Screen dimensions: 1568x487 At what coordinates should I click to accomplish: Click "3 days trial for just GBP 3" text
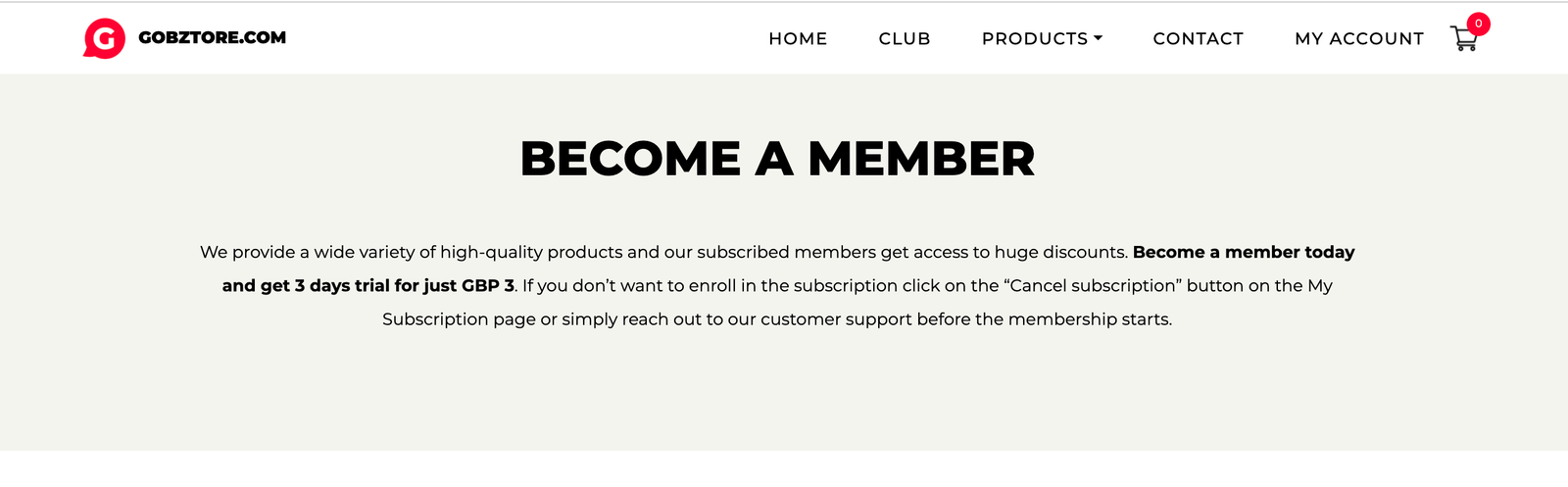(405, 285)
